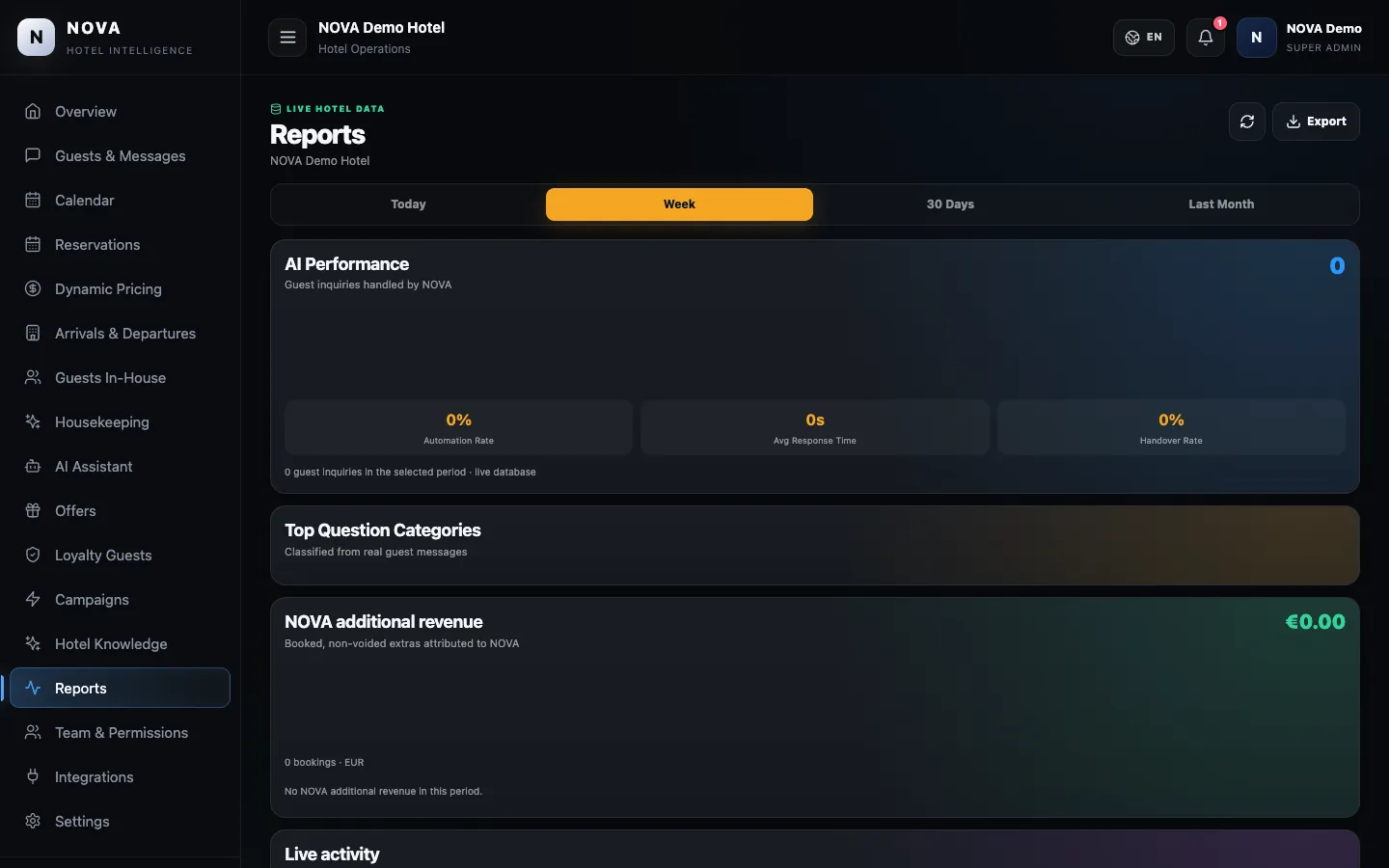
Task: Switch to the 30 Days tab
Action: (950, 204)
